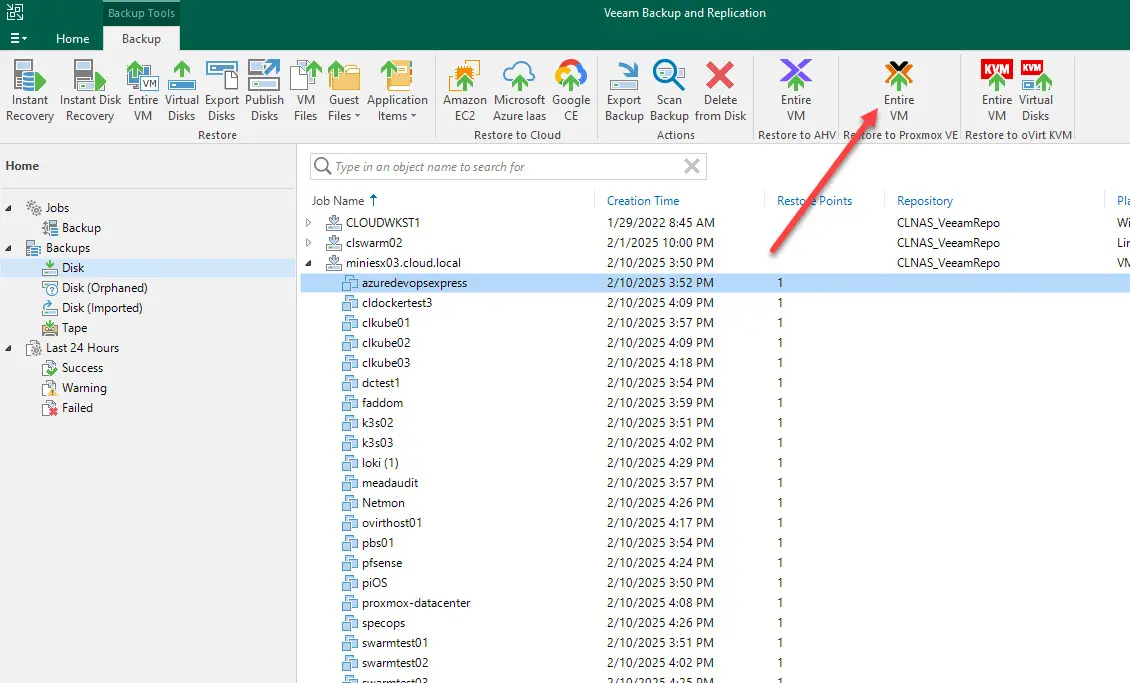This screenshot has width=1130, height=683.
Task: Sort by Creation Time column header
Action: pyautogui.click(x=643, y=201)
